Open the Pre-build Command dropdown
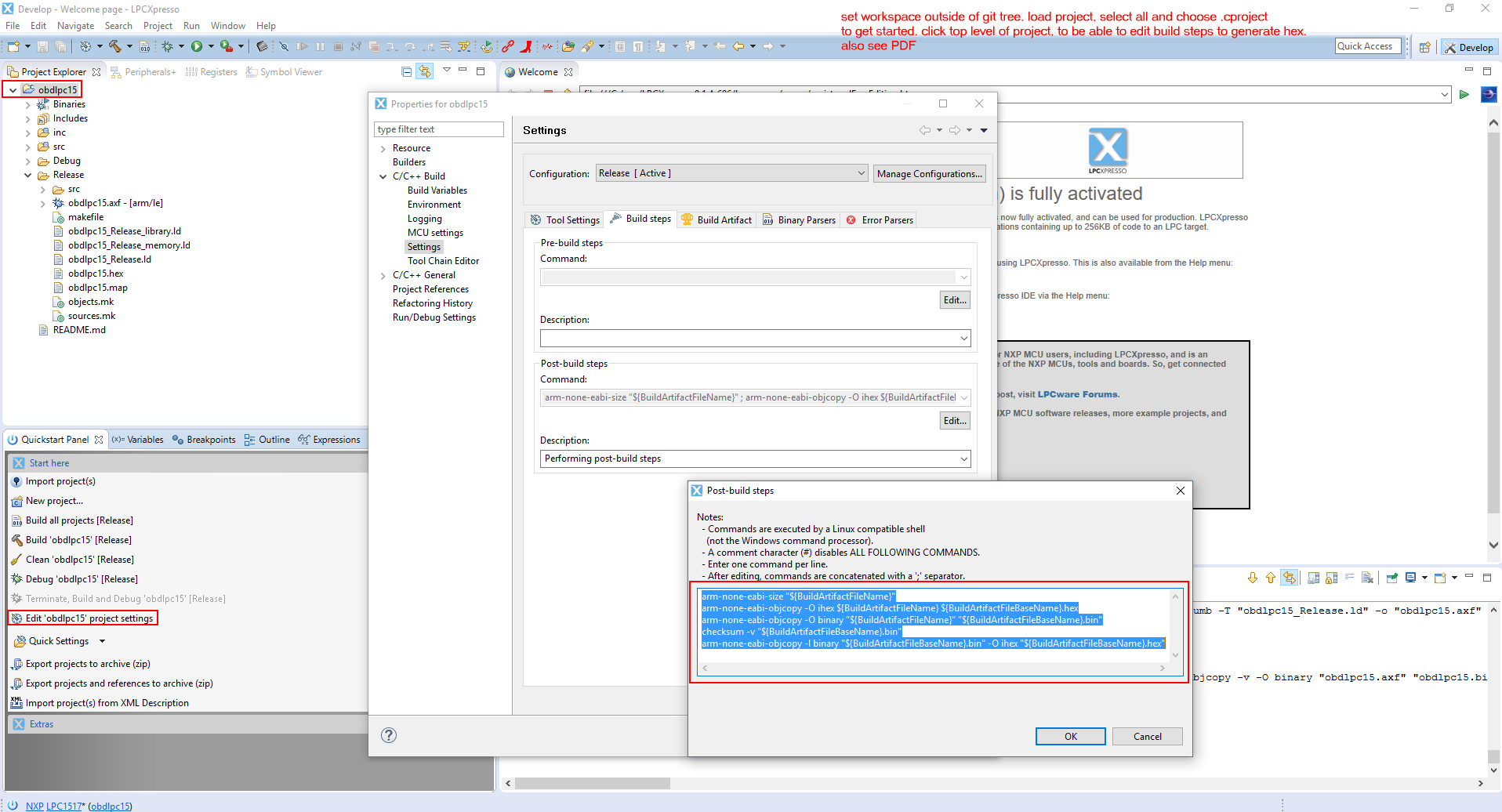The width and height of the screenshot is (1502, 812). click(x=963, y=277)
